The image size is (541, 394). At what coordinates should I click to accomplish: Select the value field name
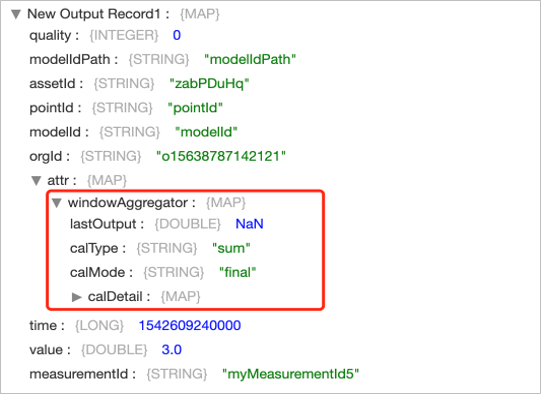tap(46, 349)
